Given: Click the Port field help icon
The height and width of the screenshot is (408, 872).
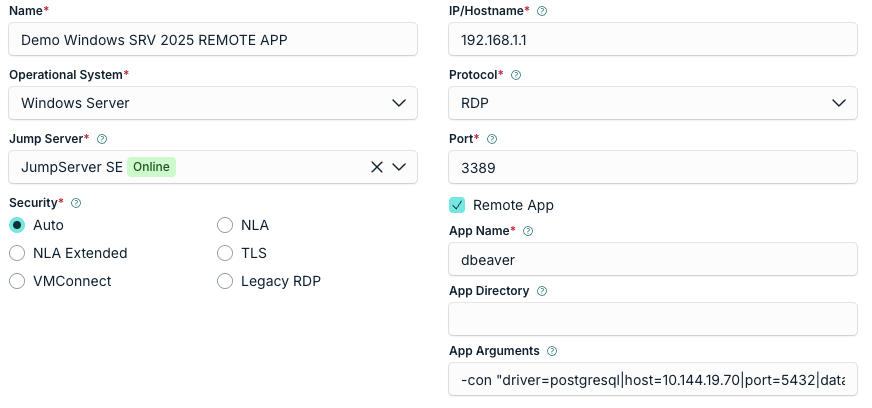Looking at the screenshot, I should (492, 139).
